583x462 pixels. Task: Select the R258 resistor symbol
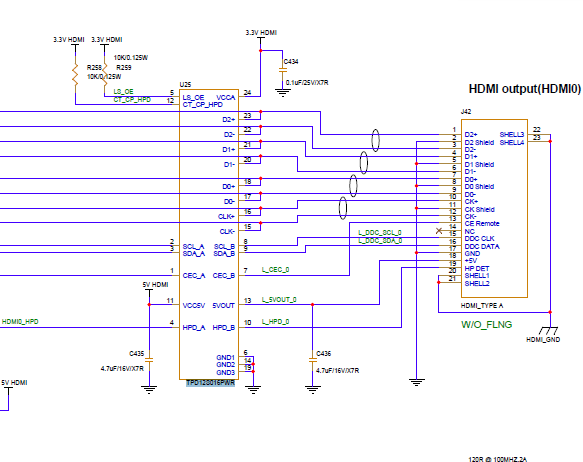click(75, 74)
